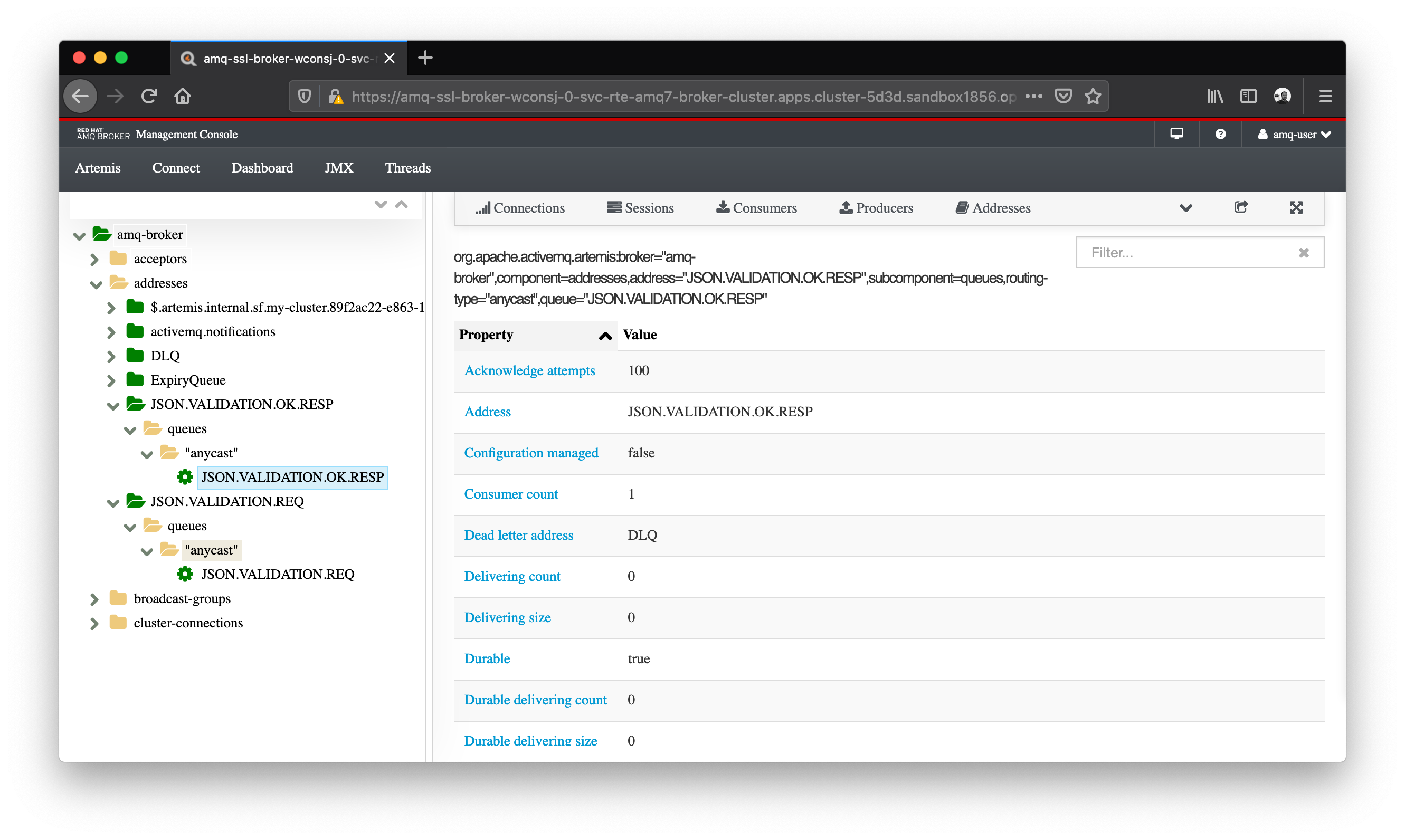Reload the page with refresh icon
Viewport: 1405px width, 840px height.
149,96
